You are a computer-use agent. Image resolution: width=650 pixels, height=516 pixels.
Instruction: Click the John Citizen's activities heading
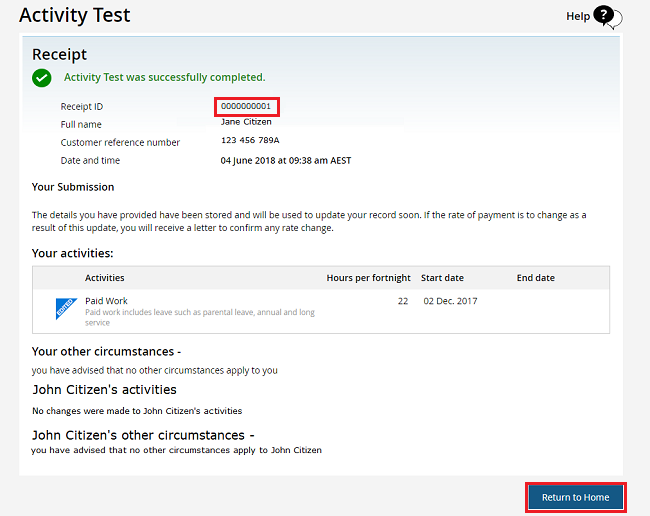(x=104, y=390)
